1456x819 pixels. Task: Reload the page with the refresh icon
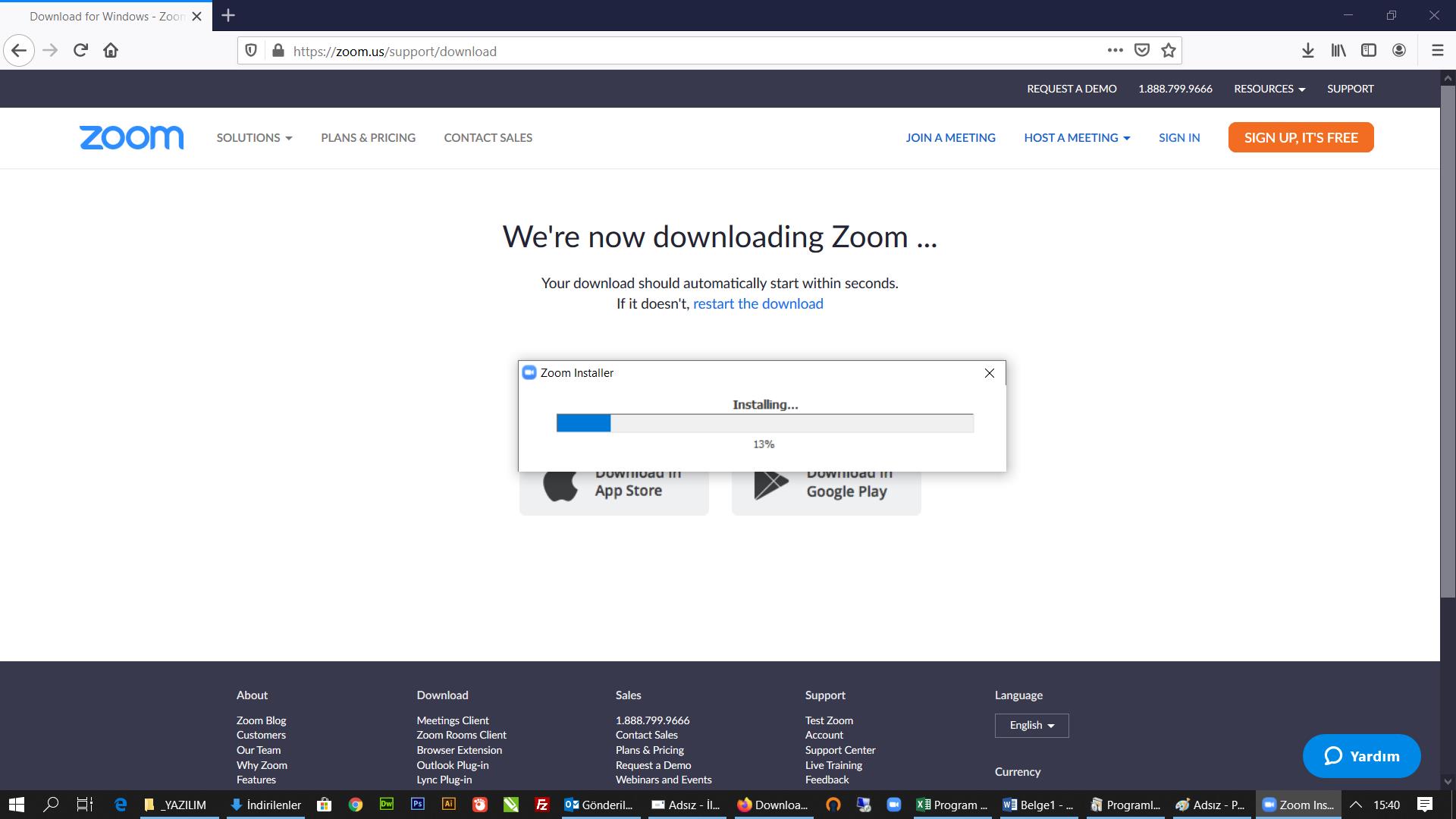coord(80,51)
